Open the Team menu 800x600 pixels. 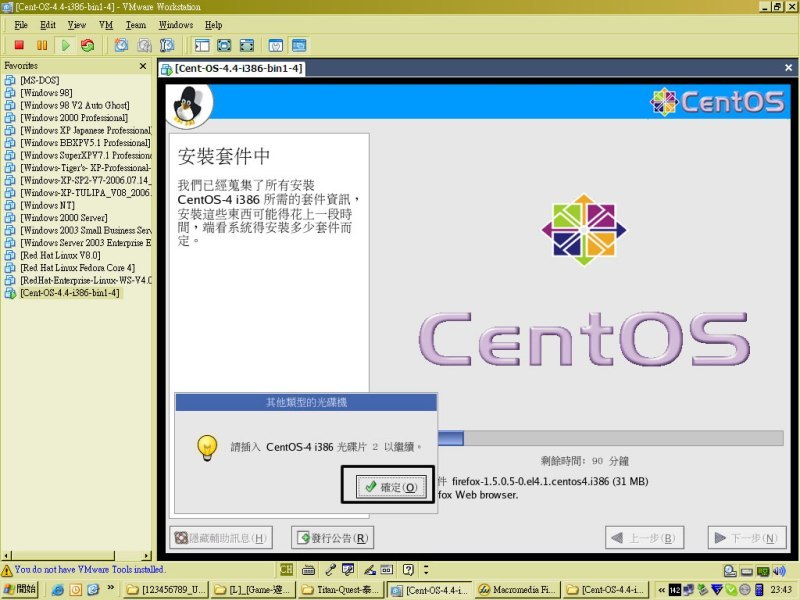click(136, 25)
